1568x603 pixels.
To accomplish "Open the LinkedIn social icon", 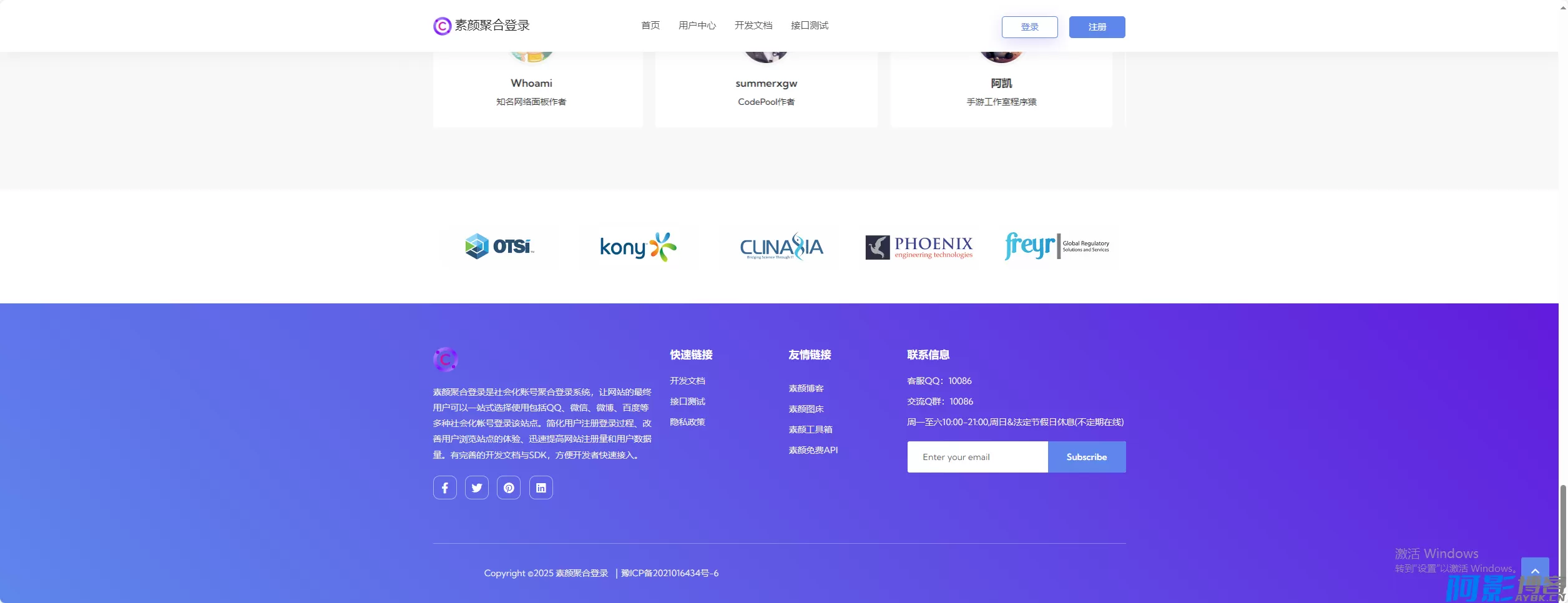I will pyautogui.click(x=541, y=488).
